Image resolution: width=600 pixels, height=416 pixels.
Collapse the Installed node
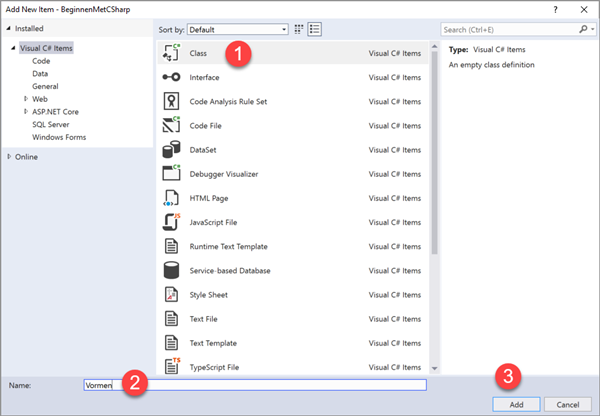click(8, 28)
